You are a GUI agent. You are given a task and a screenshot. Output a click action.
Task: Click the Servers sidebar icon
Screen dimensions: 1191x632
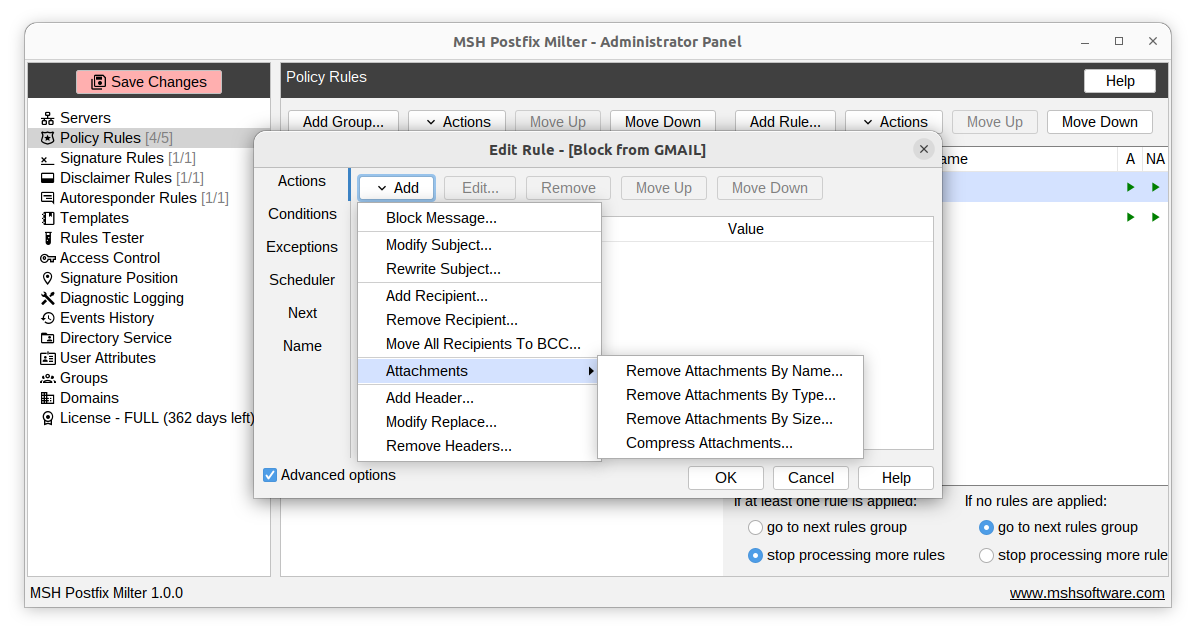coord(47,118)
